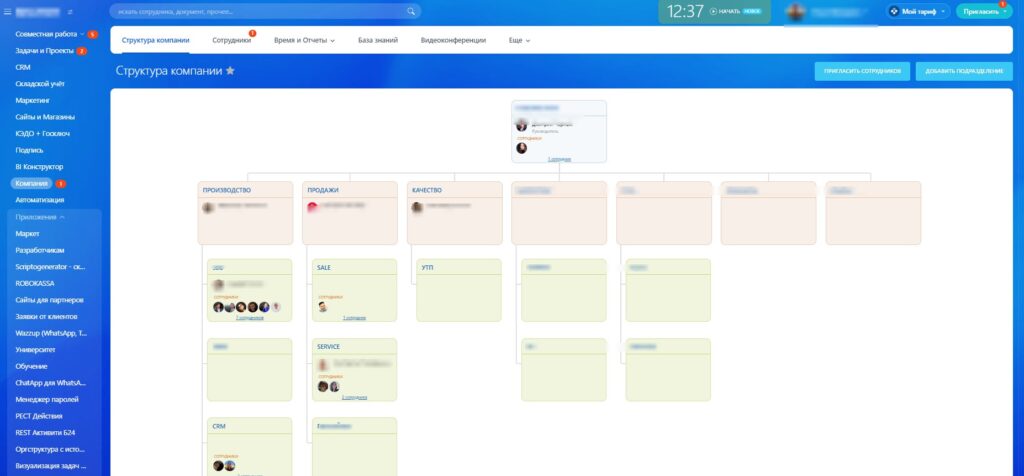Open ROBOKASSA app in sidebar
The height and width of the screenshot is (476, 1024).
(35, 283)
